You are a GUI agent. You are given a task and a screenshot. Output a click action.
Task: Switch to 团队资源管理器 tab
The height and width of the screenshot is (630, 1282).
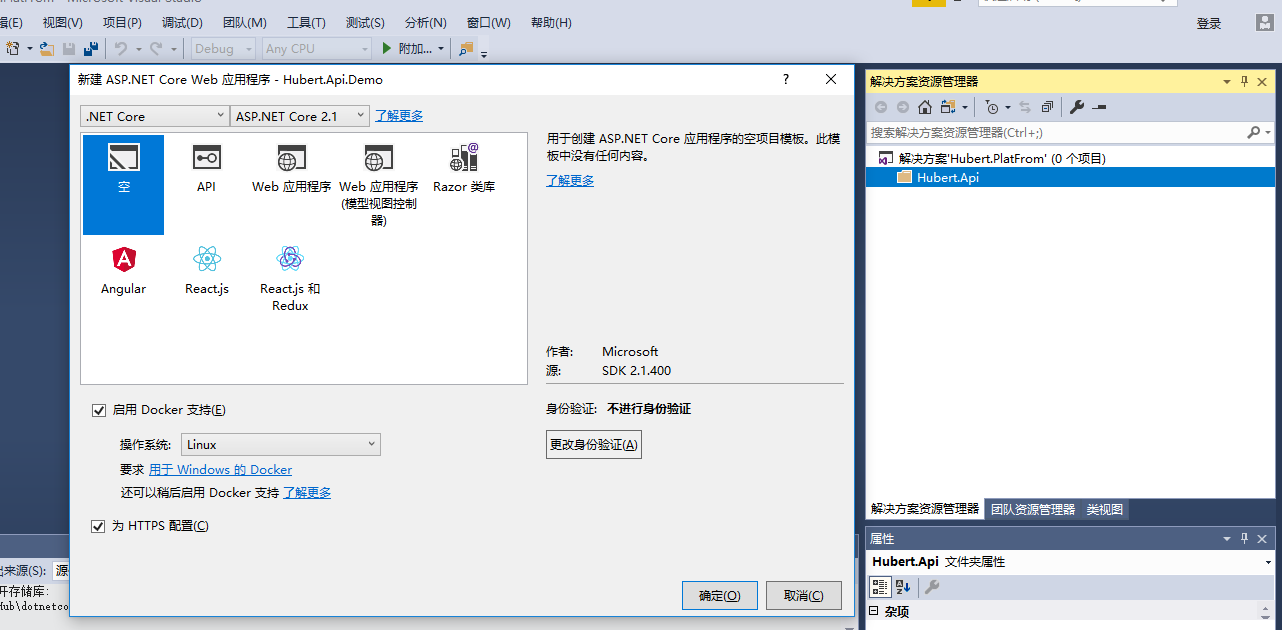pos(1033,509)
